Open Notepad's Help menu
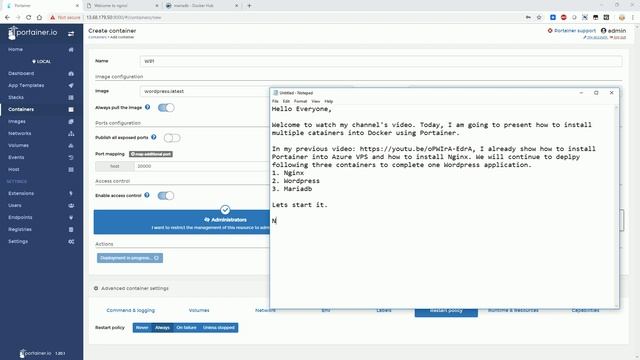The width and height of the screenshot is (640, 360). [329, 101]
